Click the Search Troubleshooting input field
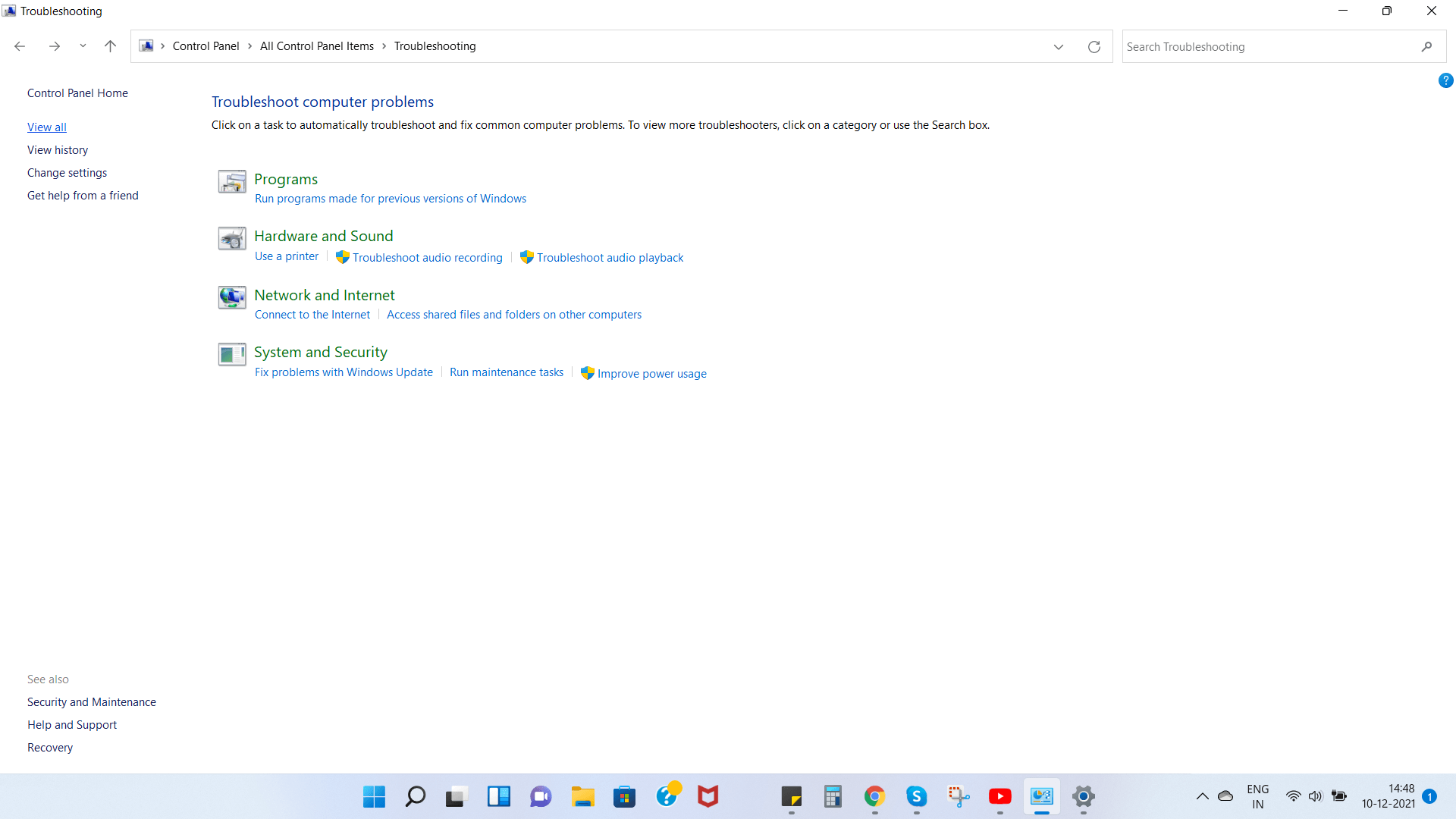 pos(1270,46)
